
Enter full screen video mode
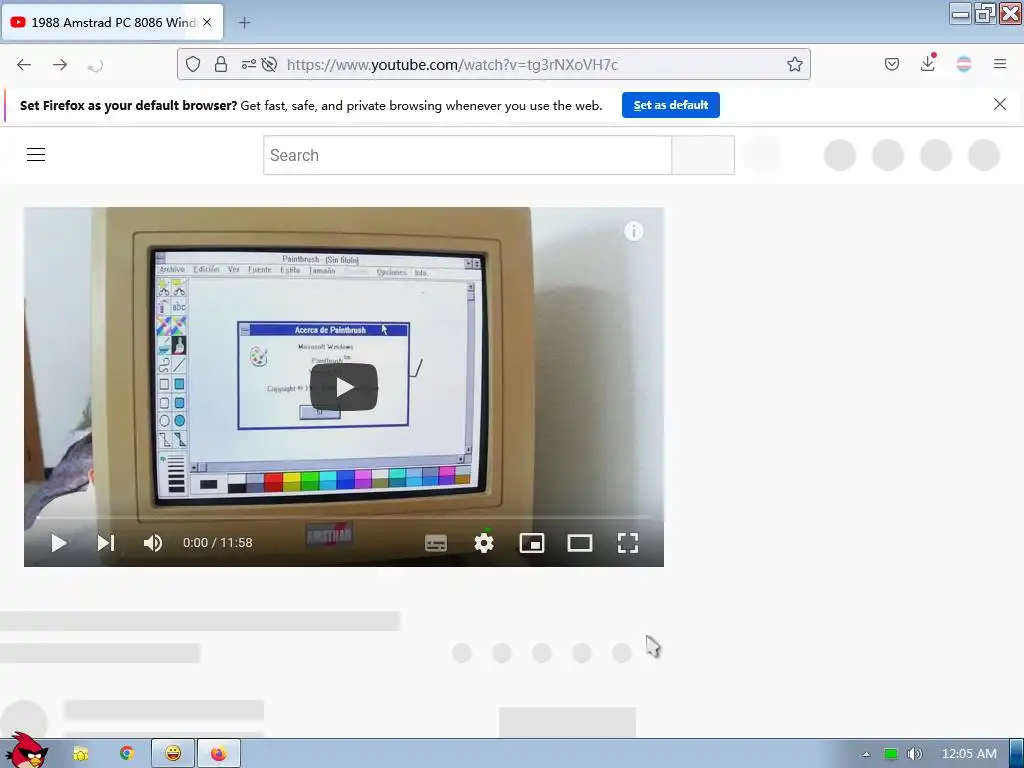(x=628, y=543)
